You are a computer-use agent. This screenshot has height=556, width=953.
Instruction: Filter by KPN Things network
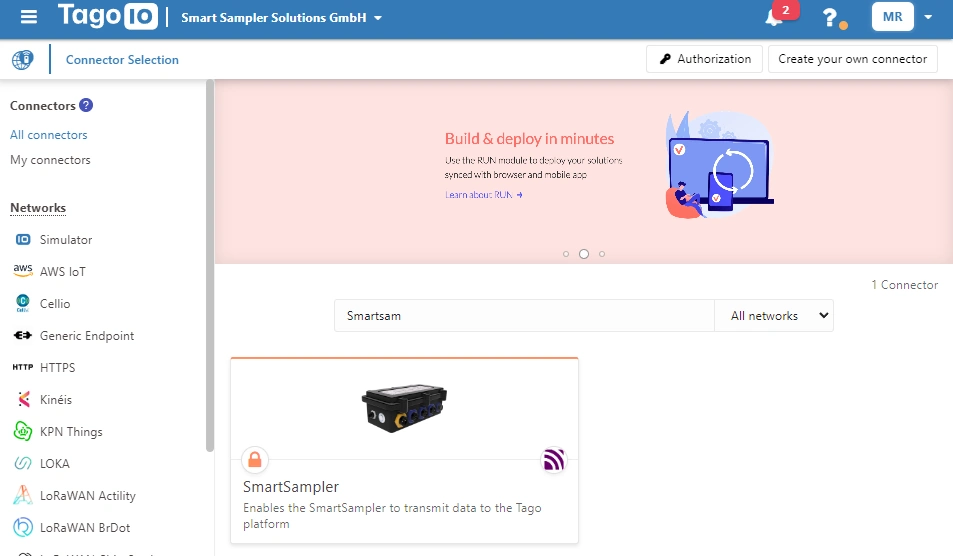71,431
